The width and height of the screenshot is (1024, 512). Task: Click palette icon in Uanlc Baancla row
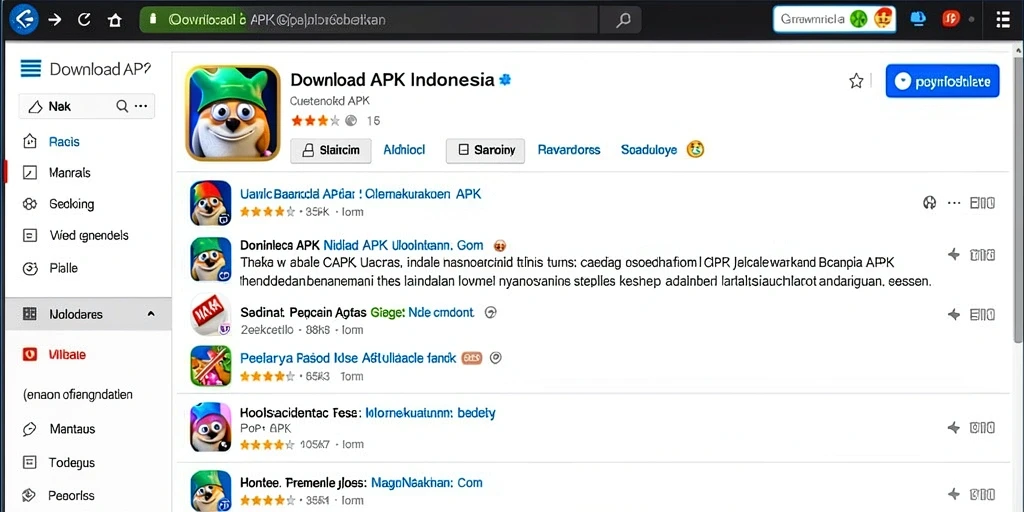[x=929, y=203]
